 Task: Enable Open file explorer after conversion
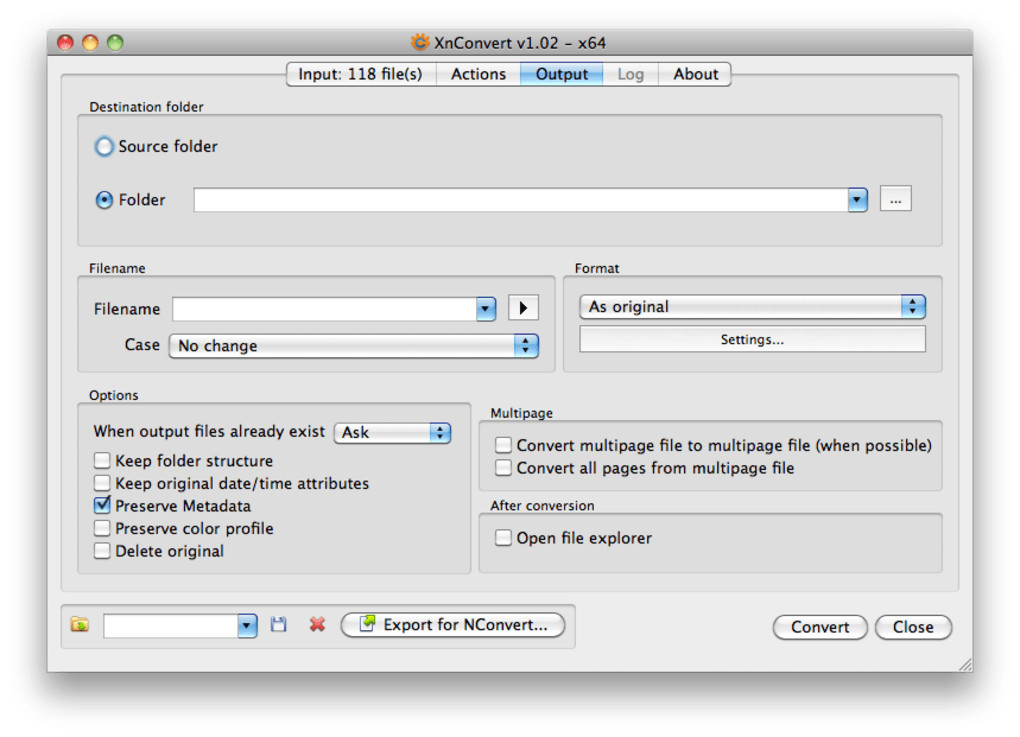tap(503, 538)
